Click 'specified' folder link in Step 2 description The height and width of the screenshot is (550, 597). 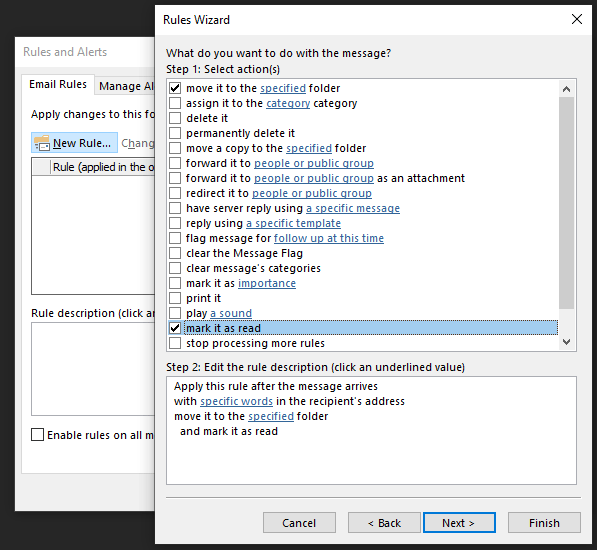pos(271,416)
